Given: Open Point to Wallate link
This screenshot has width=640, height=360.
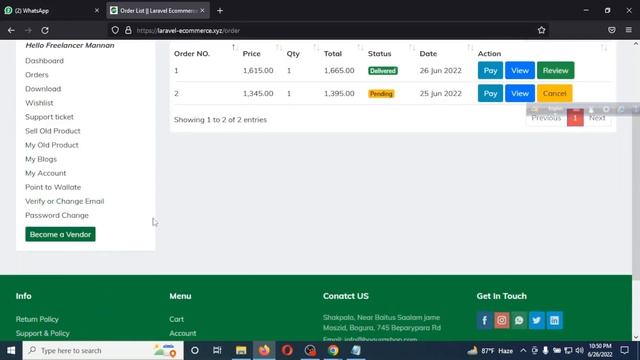Looking at the screenshot, I should pyautogui.click(x=53, y=187).
